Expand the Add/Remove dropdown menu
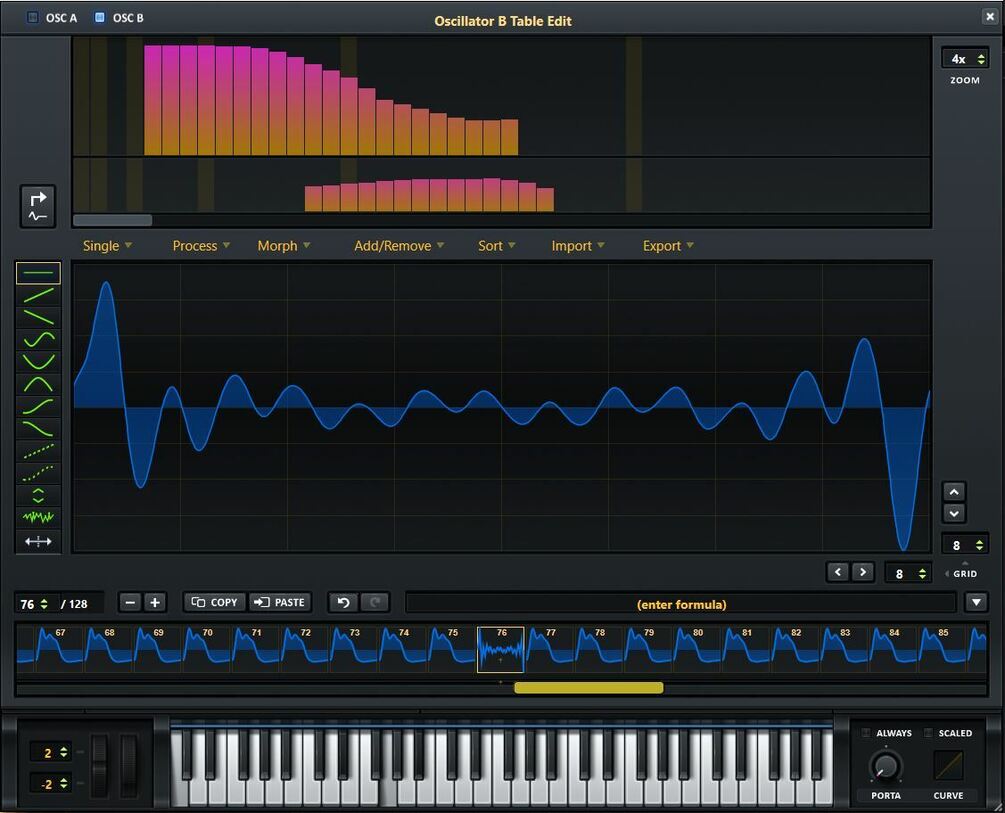The height and width of the screenshot is (813, 1005). (399, 246)
